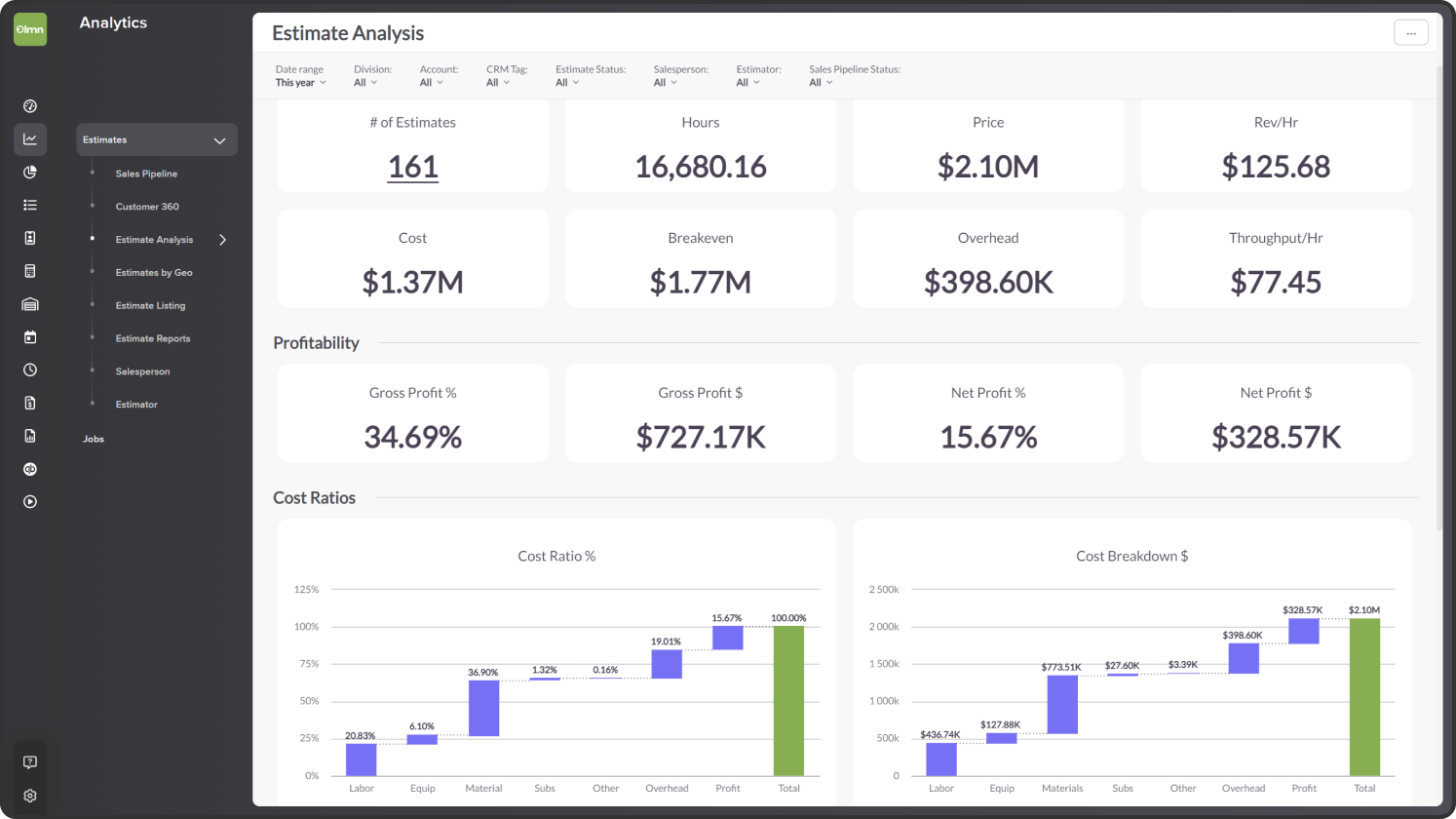Click the green Total bar labeled $2.10M
The height and width of the screenshot is (819, 1456).
tap(1364, 697)
